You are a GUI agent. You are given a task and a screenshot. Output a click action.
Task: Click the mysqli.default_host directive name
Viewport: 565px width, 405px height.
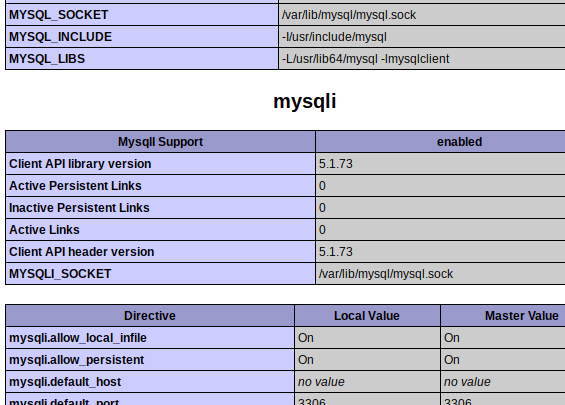pyautogui.click(x=65, y=382)
